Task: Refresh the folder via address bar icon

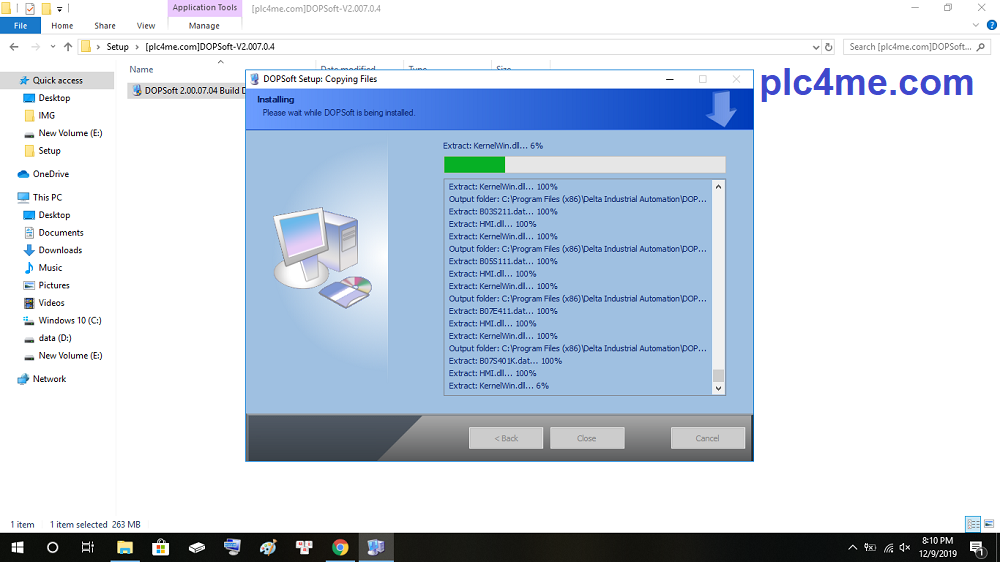Action: [x=827, y=47]
